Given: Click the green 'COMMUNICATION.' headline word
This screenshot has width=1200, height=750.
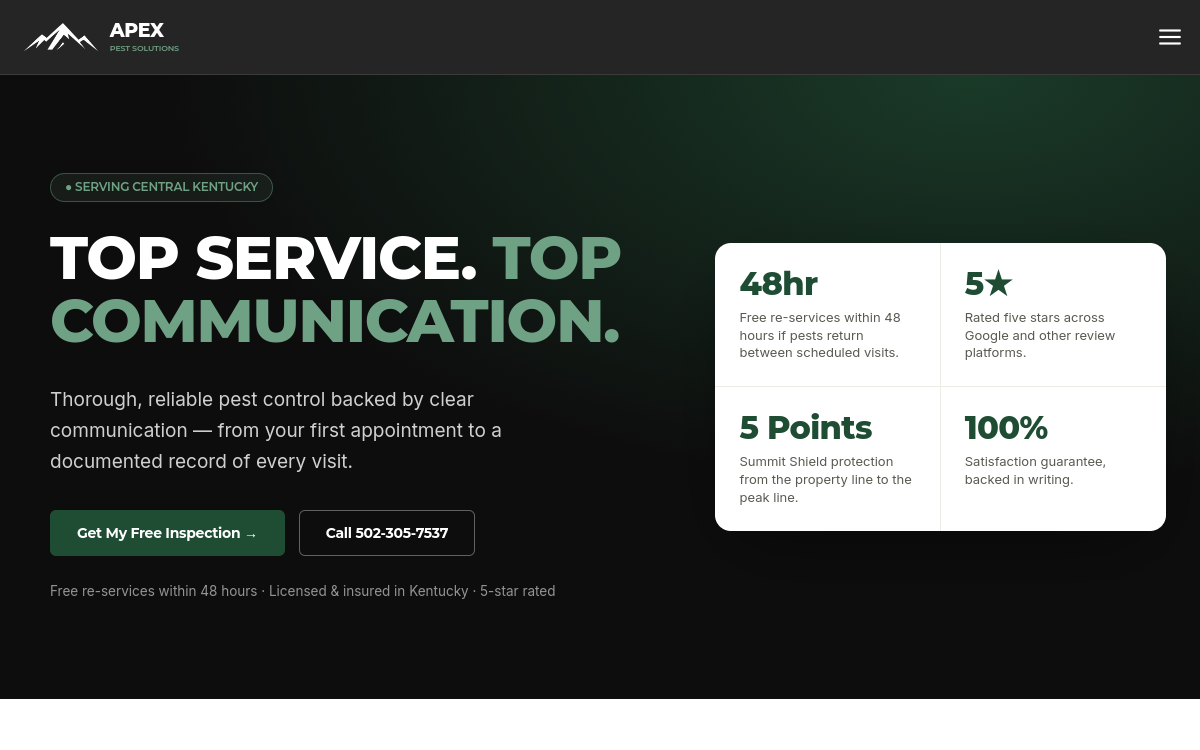Looking at the screenshot, I should [335, 321].
